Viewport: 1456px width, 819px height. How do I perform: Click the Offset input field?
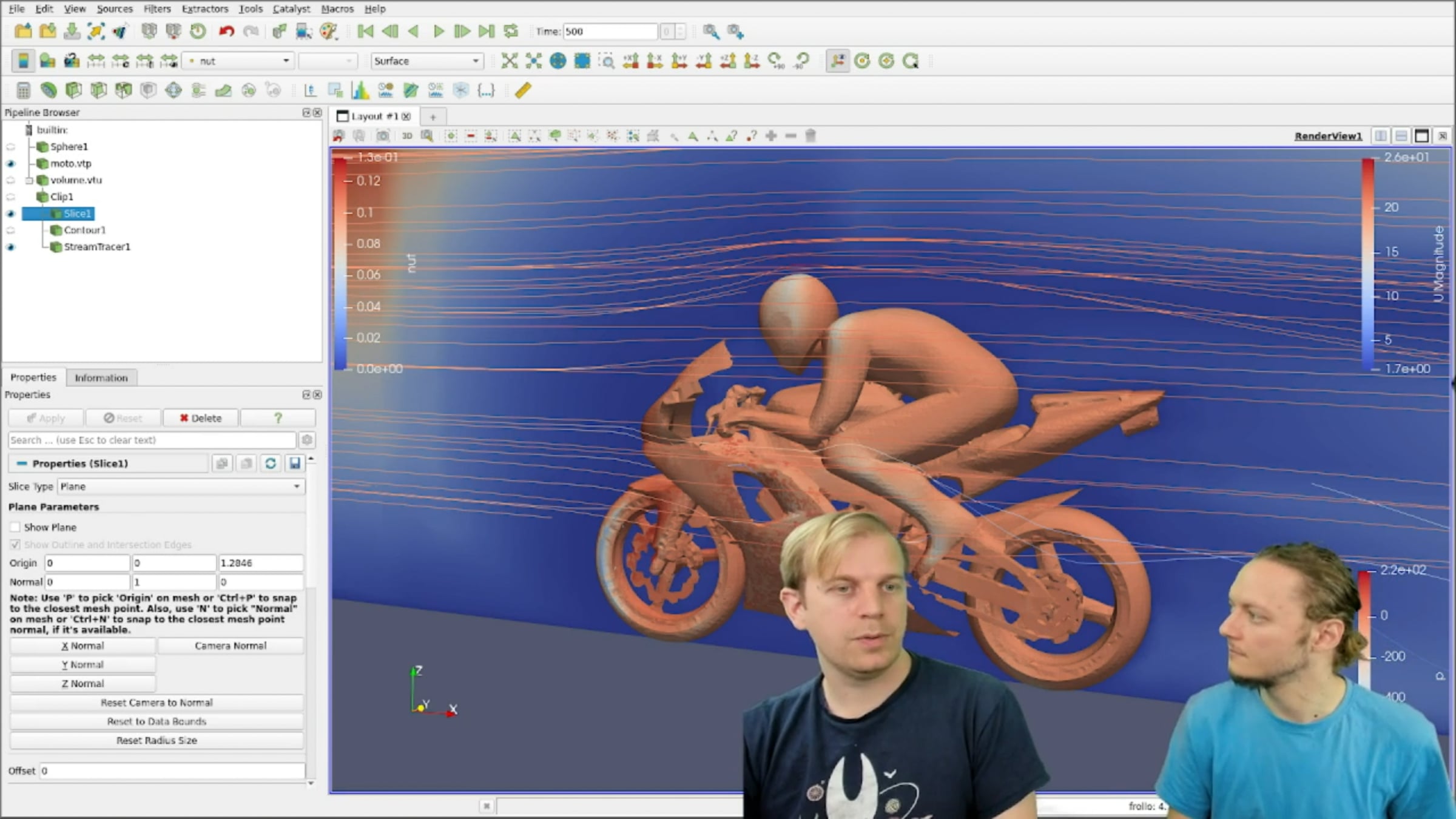pyautogui.click(x=172, y=770)
